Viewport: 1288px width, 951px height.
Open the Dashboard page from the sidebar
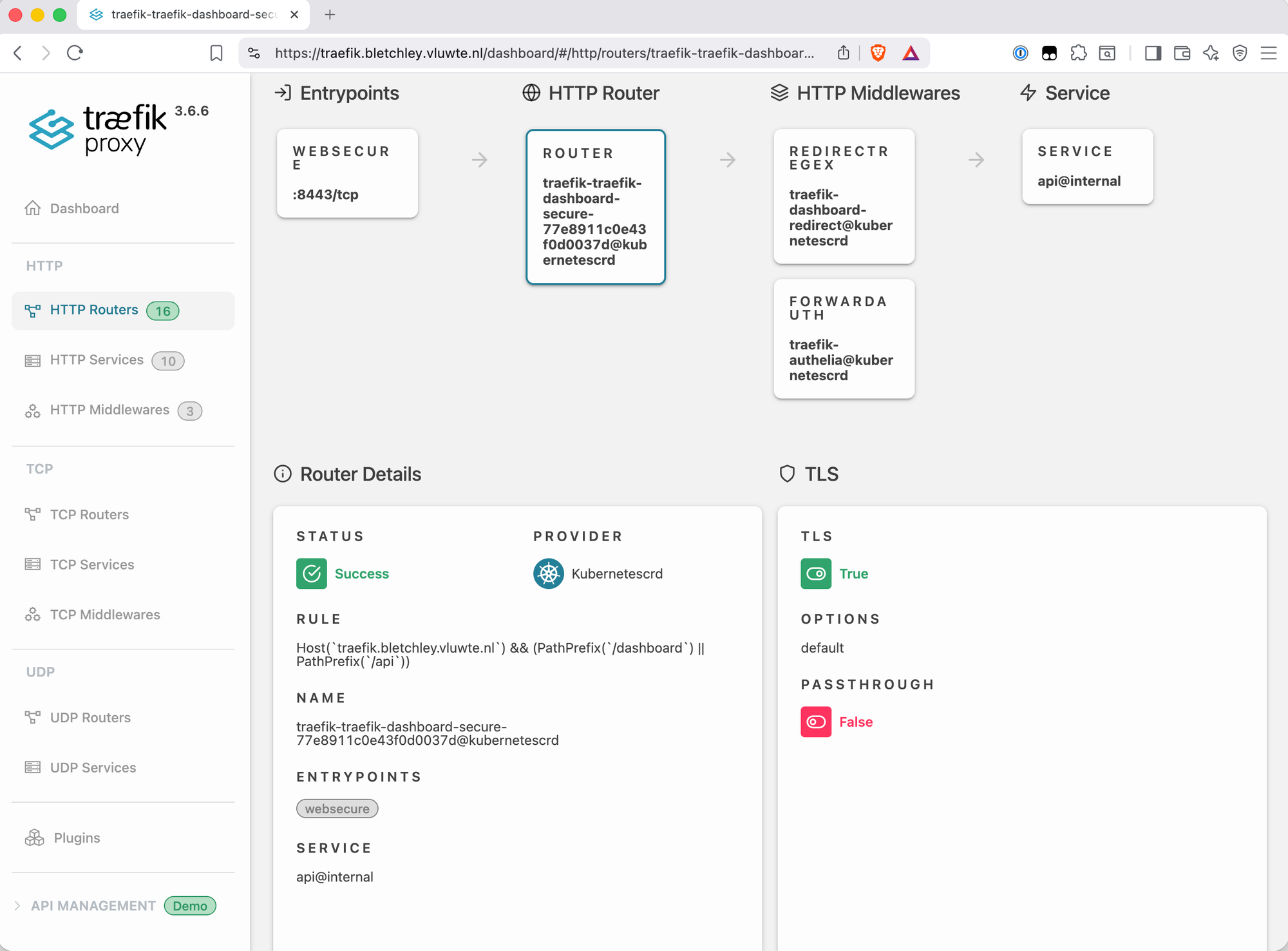(x=84, y=208)
